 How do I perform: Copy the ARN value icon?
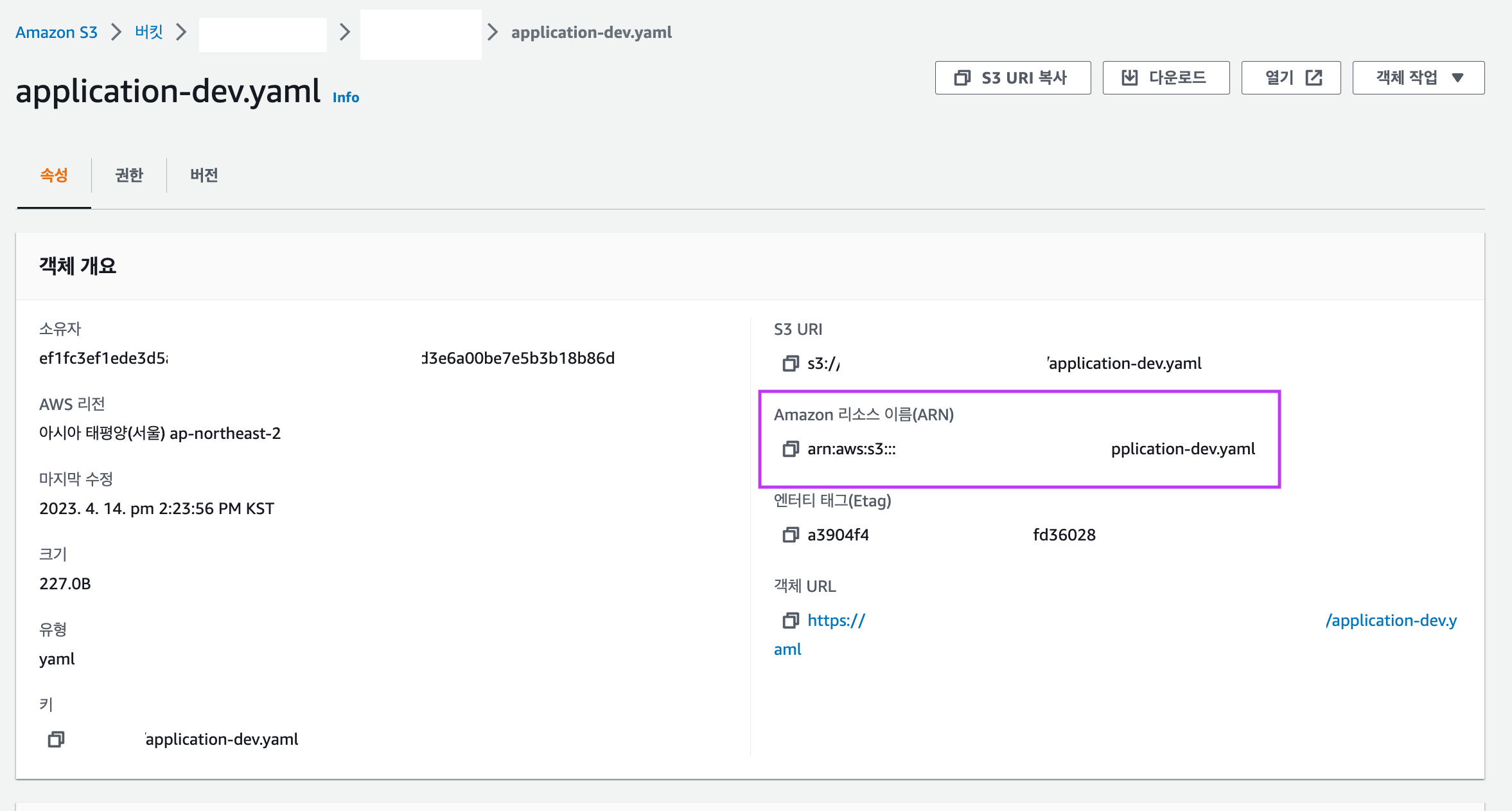790,449
